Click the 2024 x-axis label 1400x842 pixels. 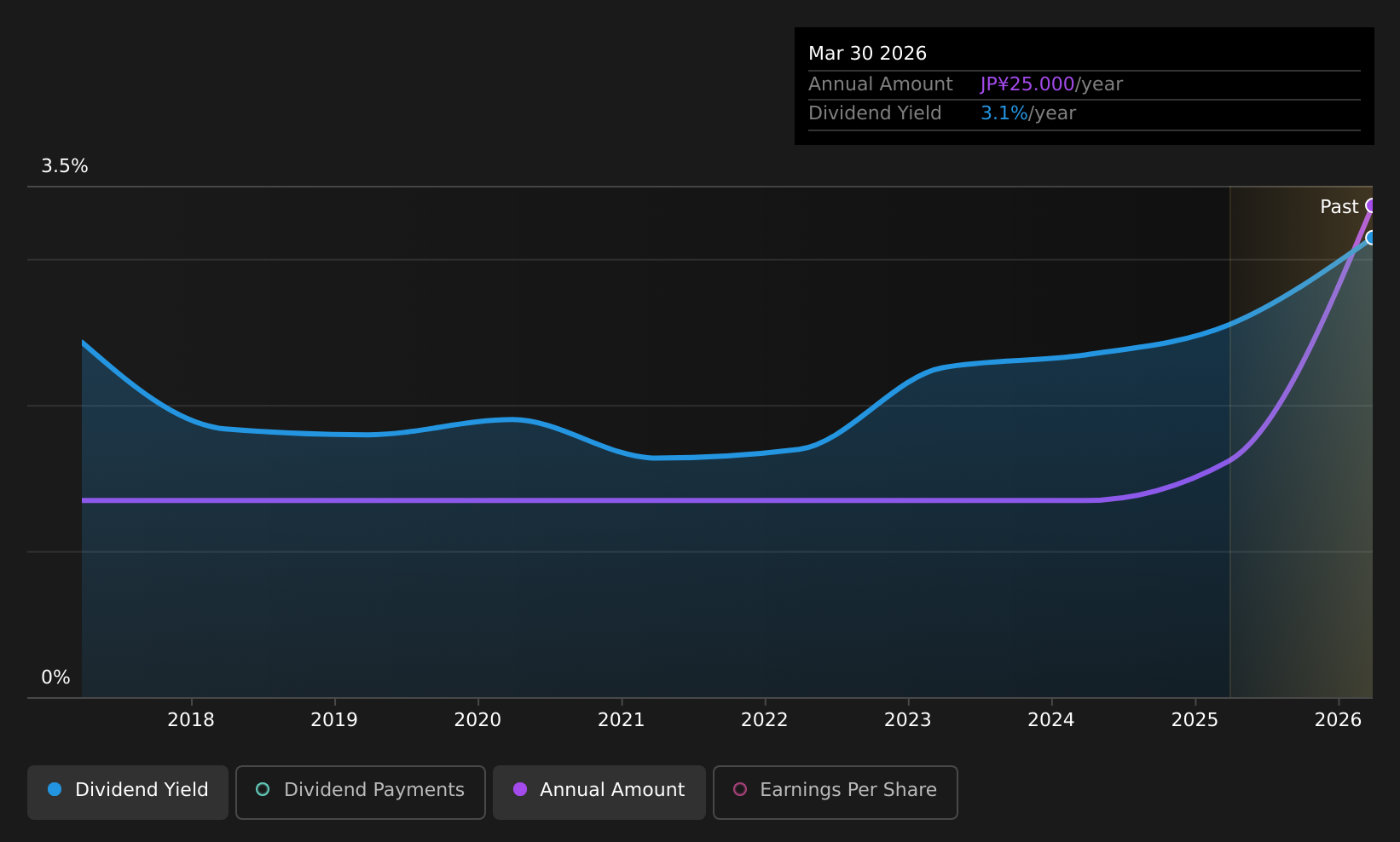1051,720
